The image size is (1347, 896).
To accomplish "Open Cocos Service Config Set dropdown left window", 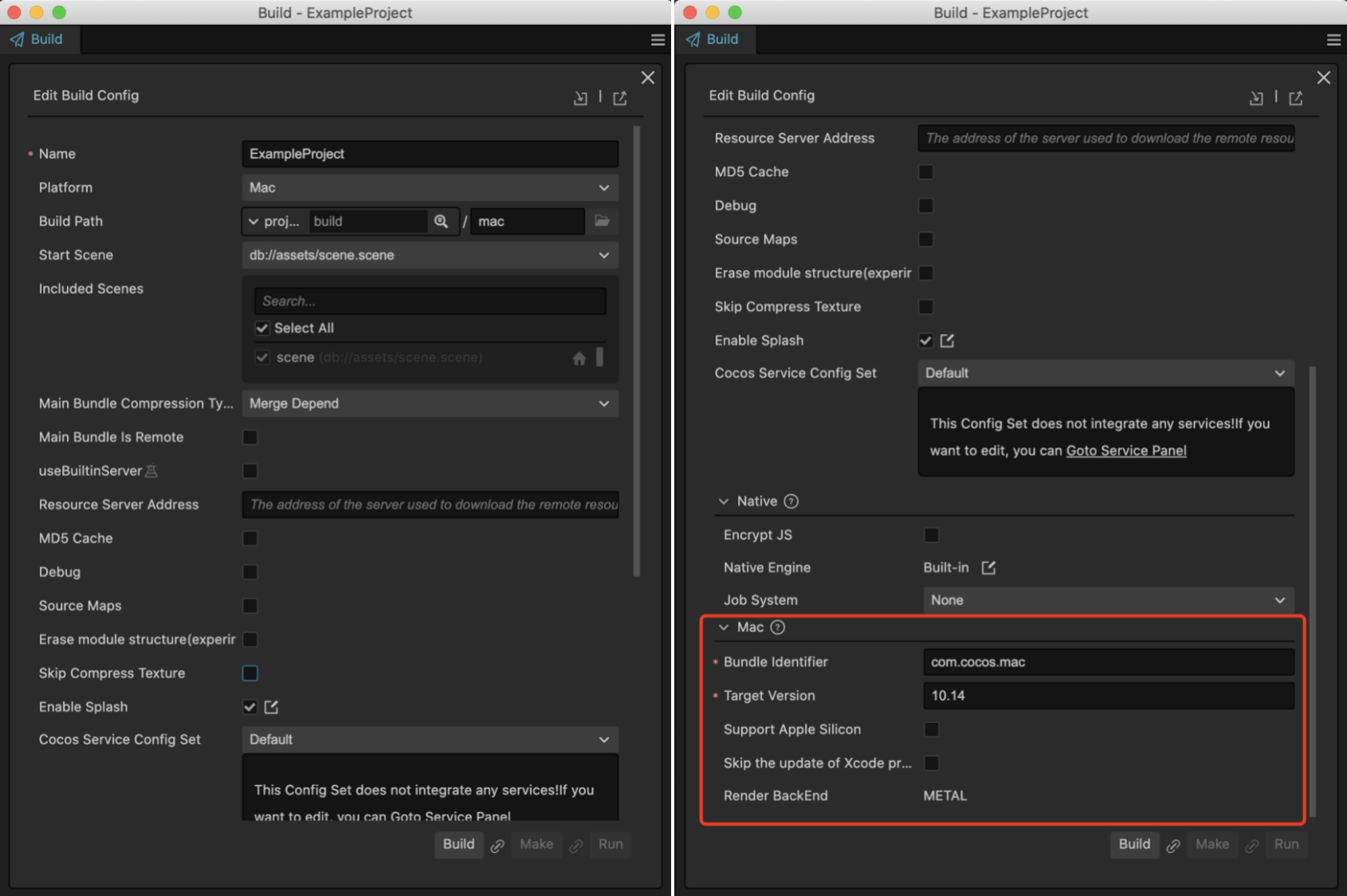I will pos(430,740).
